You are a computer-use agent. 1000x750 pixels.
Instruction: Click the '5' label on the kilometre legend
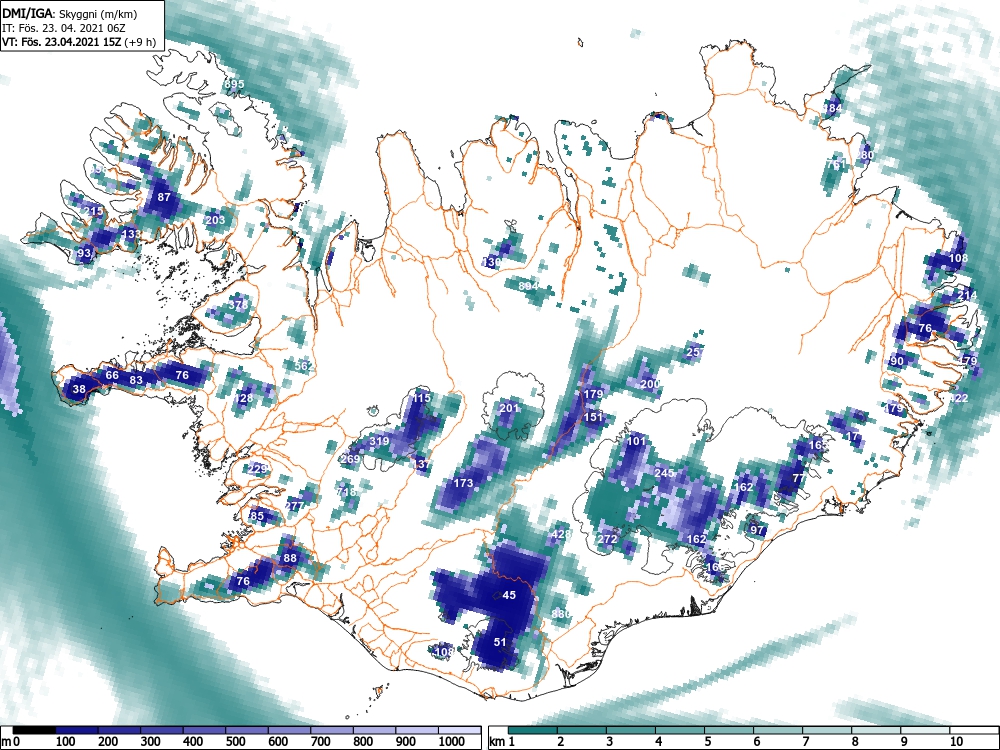(x=707, y=742)
